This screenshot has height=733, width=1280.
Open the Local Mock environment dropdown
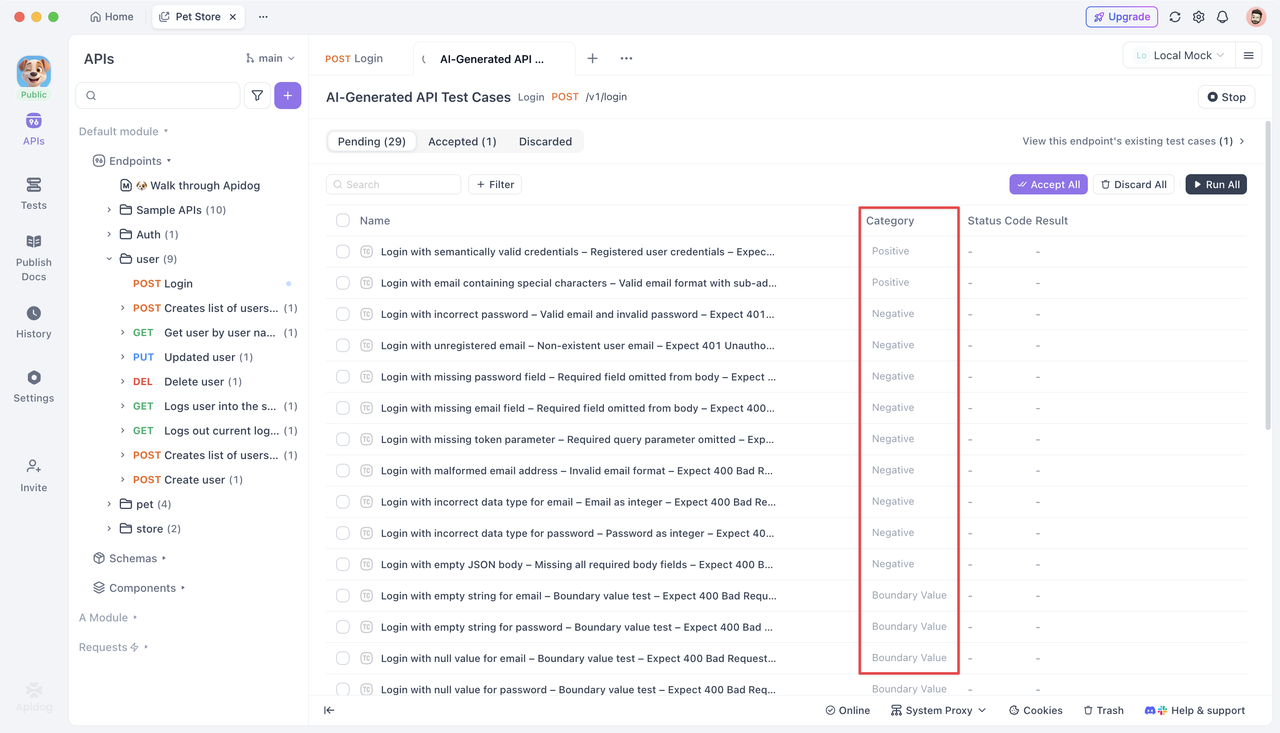pyautogui.click(x=1180, y=56)
